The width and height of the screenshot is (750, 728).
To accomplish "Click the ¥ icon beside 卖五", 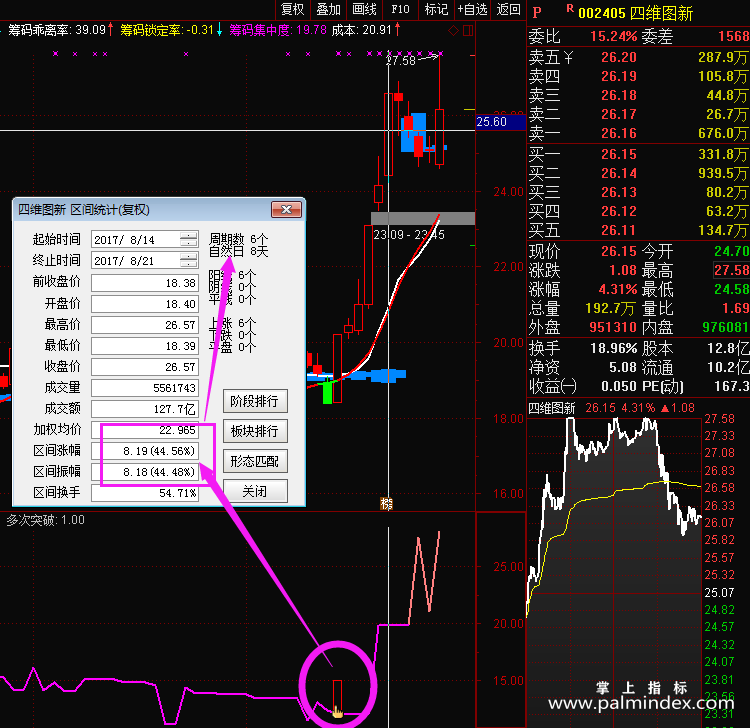I will point(568,58).
